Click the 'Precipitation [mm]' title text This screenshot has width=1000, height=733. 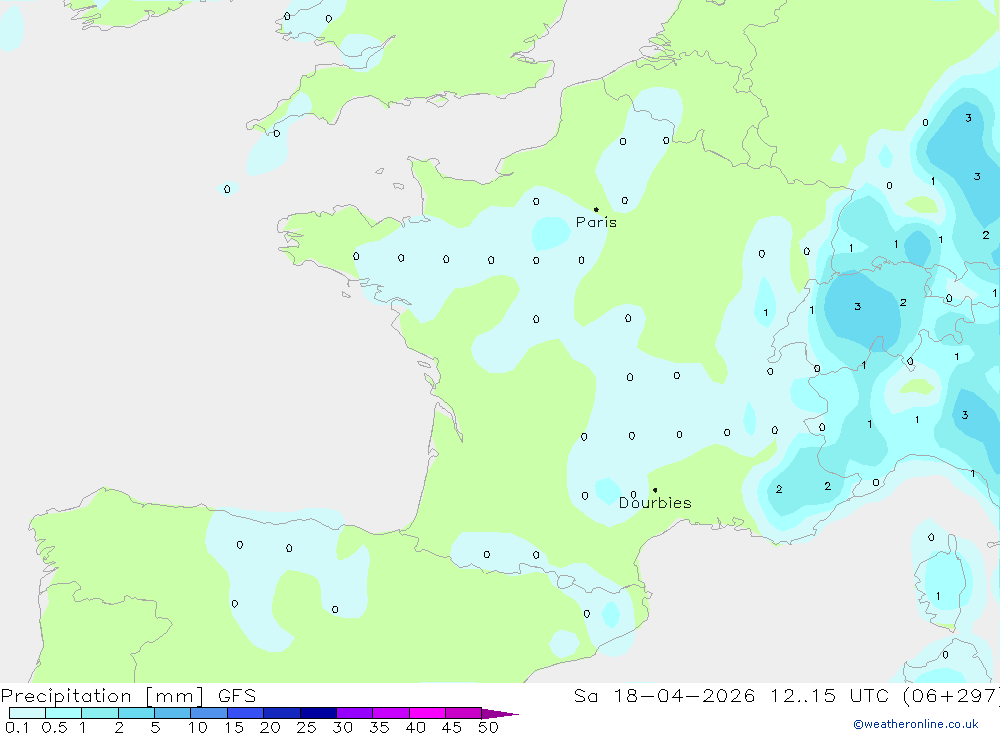(102, 696)
